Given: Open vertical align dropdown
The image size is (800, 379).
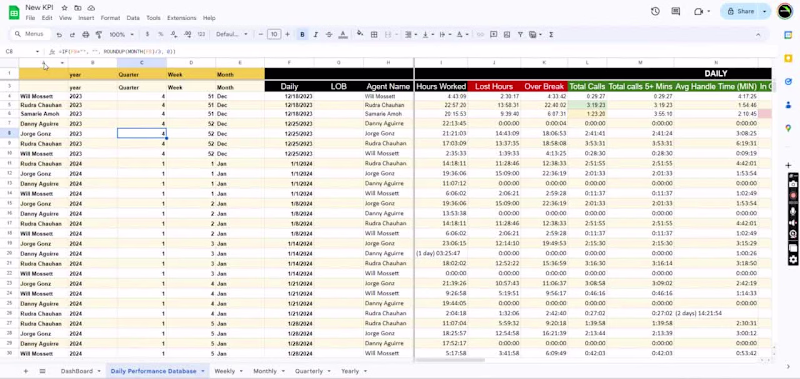Looking at the screenshot, I should tap(427, 34).
